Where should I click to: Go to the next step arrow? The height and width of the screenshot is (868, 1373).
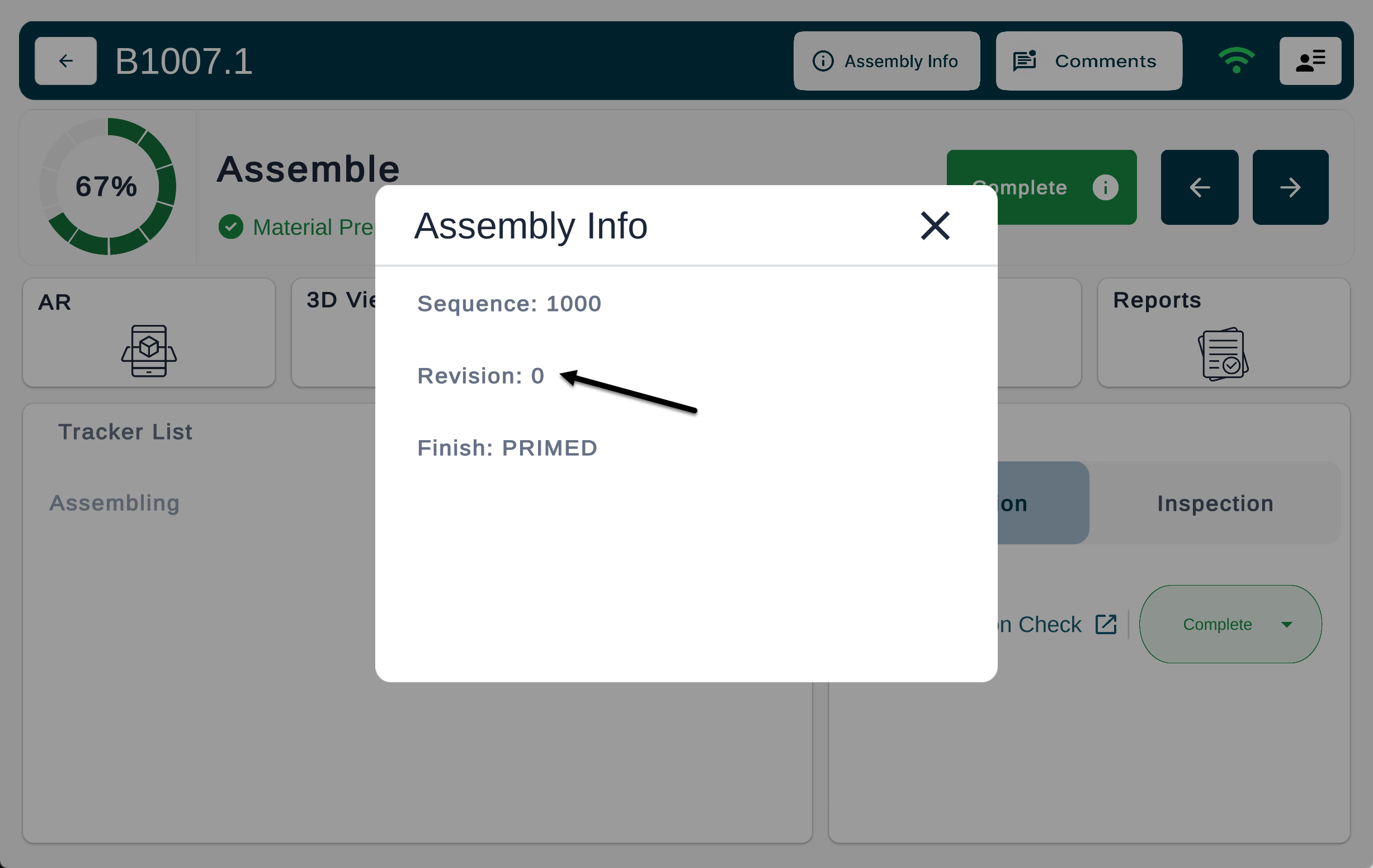tap(1290, 187)
